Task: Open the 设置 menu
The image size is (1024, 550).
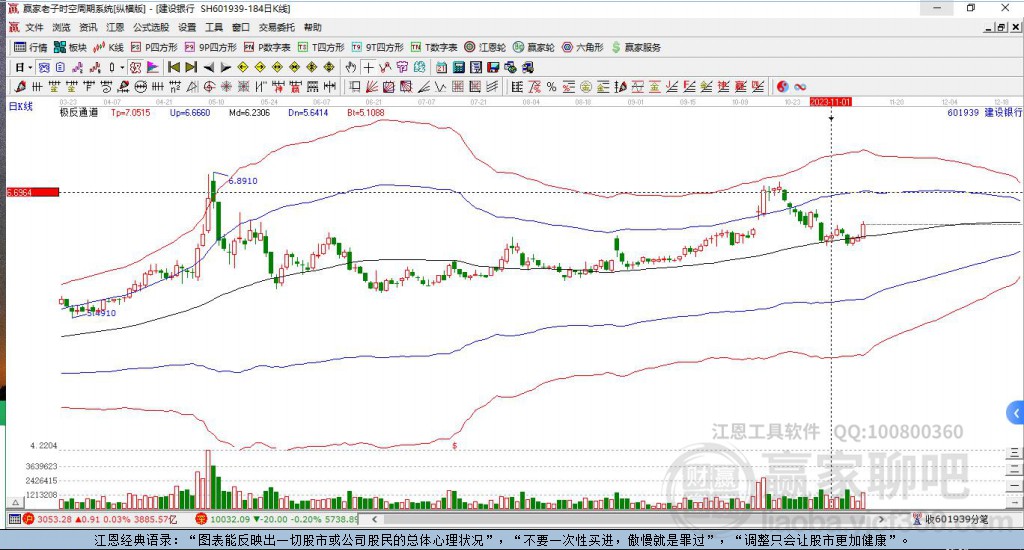Action: pyautogui.click(x=187, y=27)
